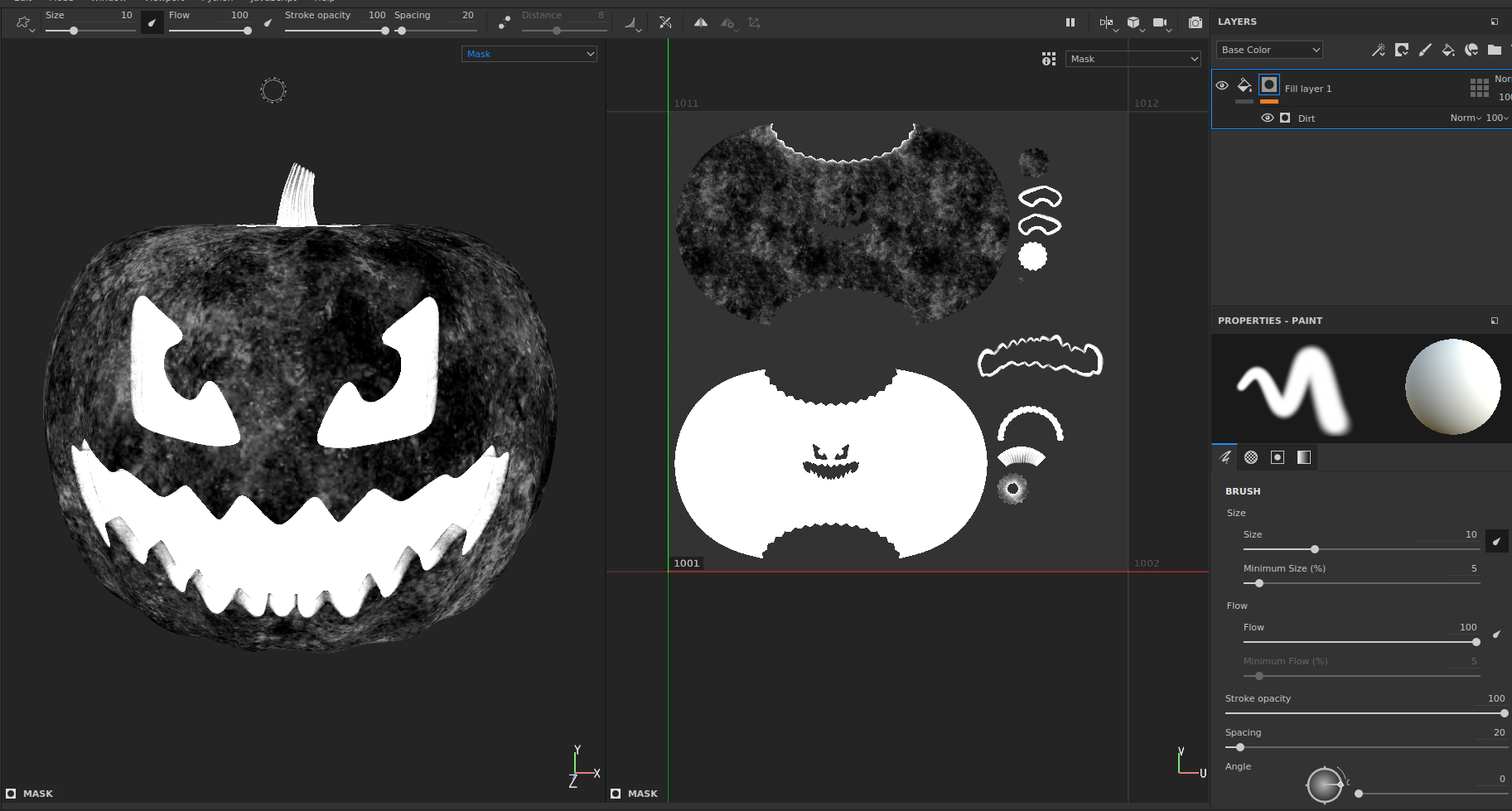The width and height of the screenshot is (1512, 811).
Task: Pause viewport rendering
Action: [1070, 22]
